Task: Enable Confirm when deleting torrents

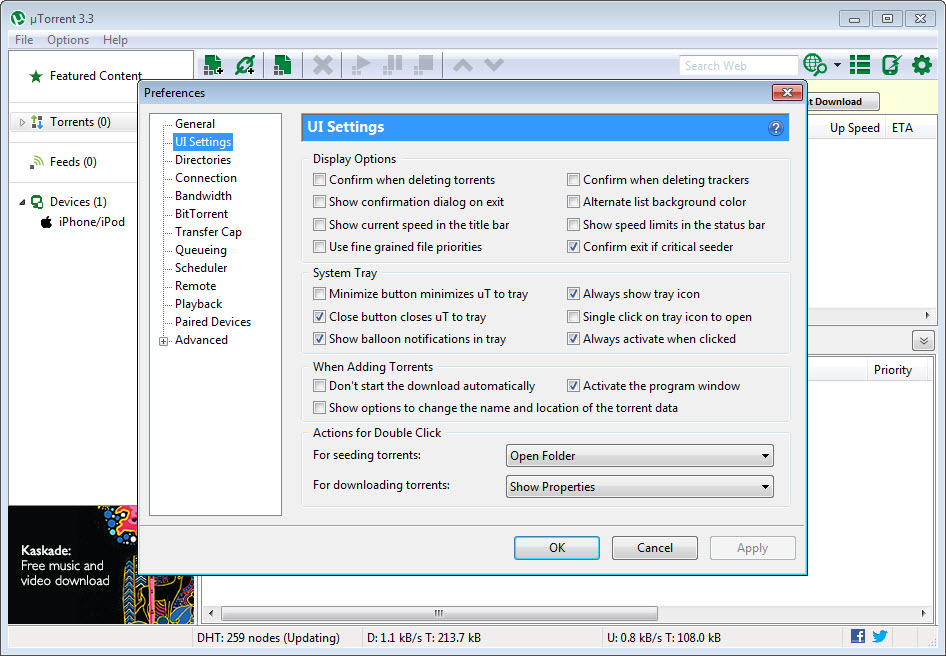Action: point(320,180)
